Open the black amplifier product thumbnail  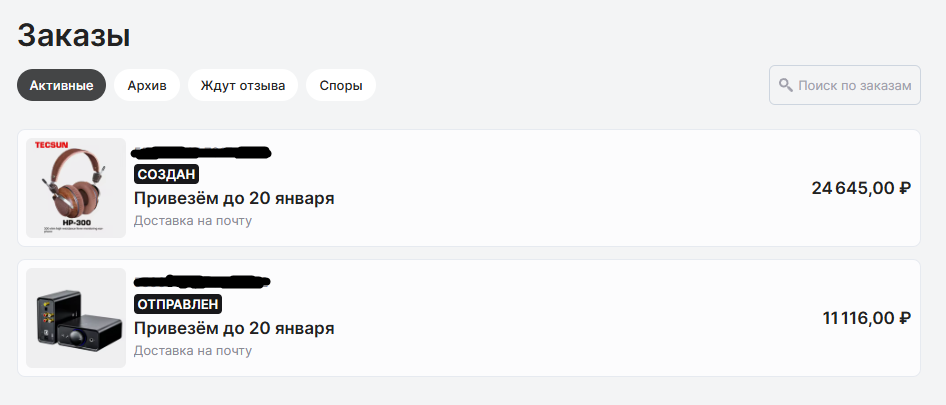pos(76,318)
